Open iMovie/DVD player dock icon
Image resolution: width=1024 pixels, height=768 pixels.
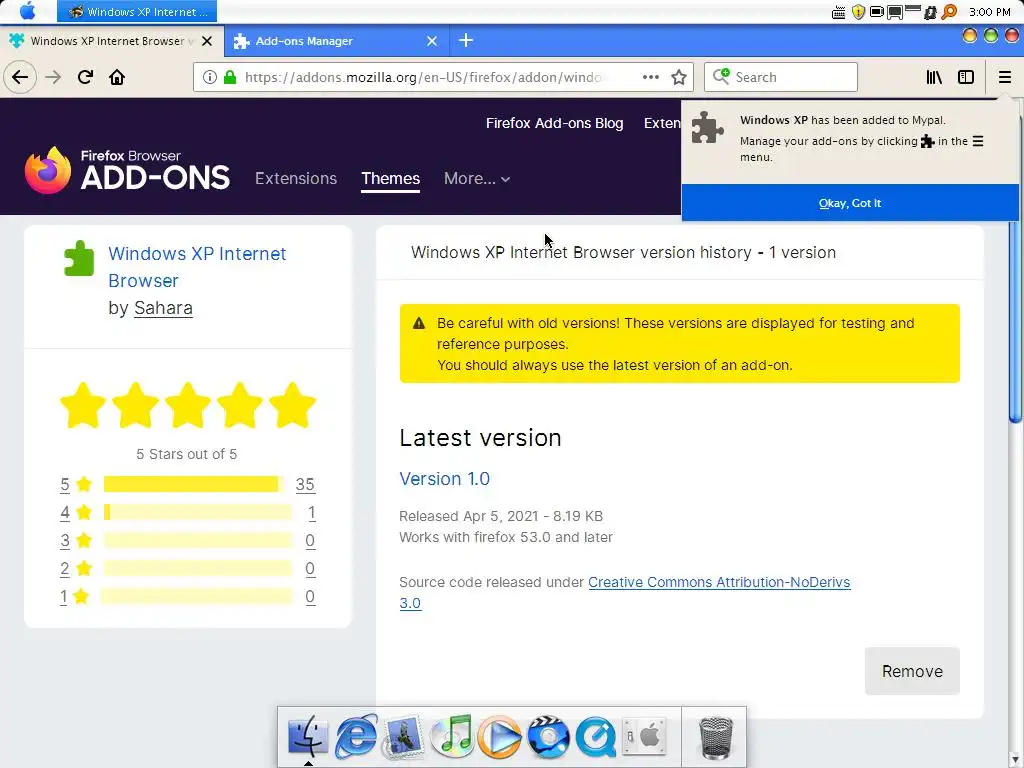coord(548,737)
